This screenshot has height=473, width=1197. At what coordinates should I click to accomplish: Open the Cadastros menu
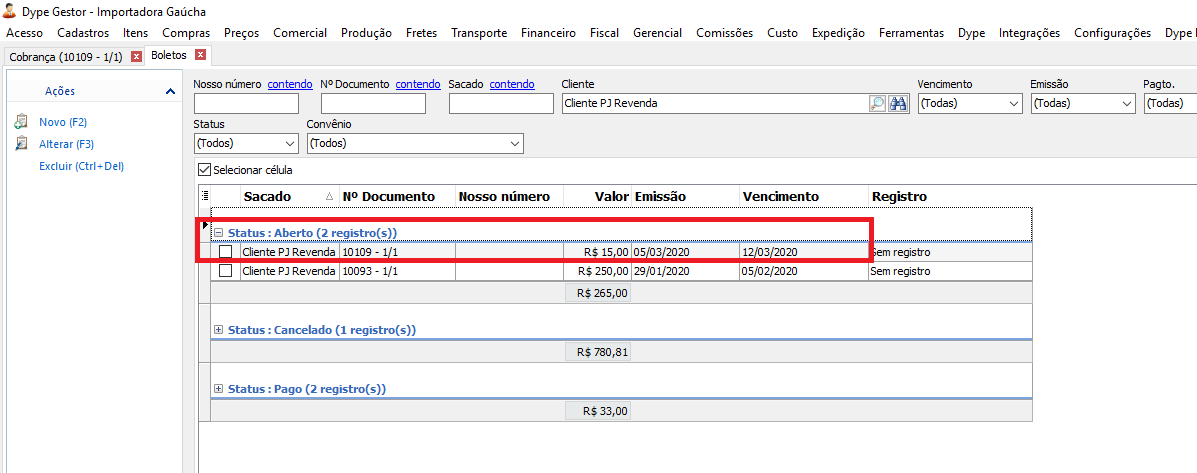click(83, 33)
